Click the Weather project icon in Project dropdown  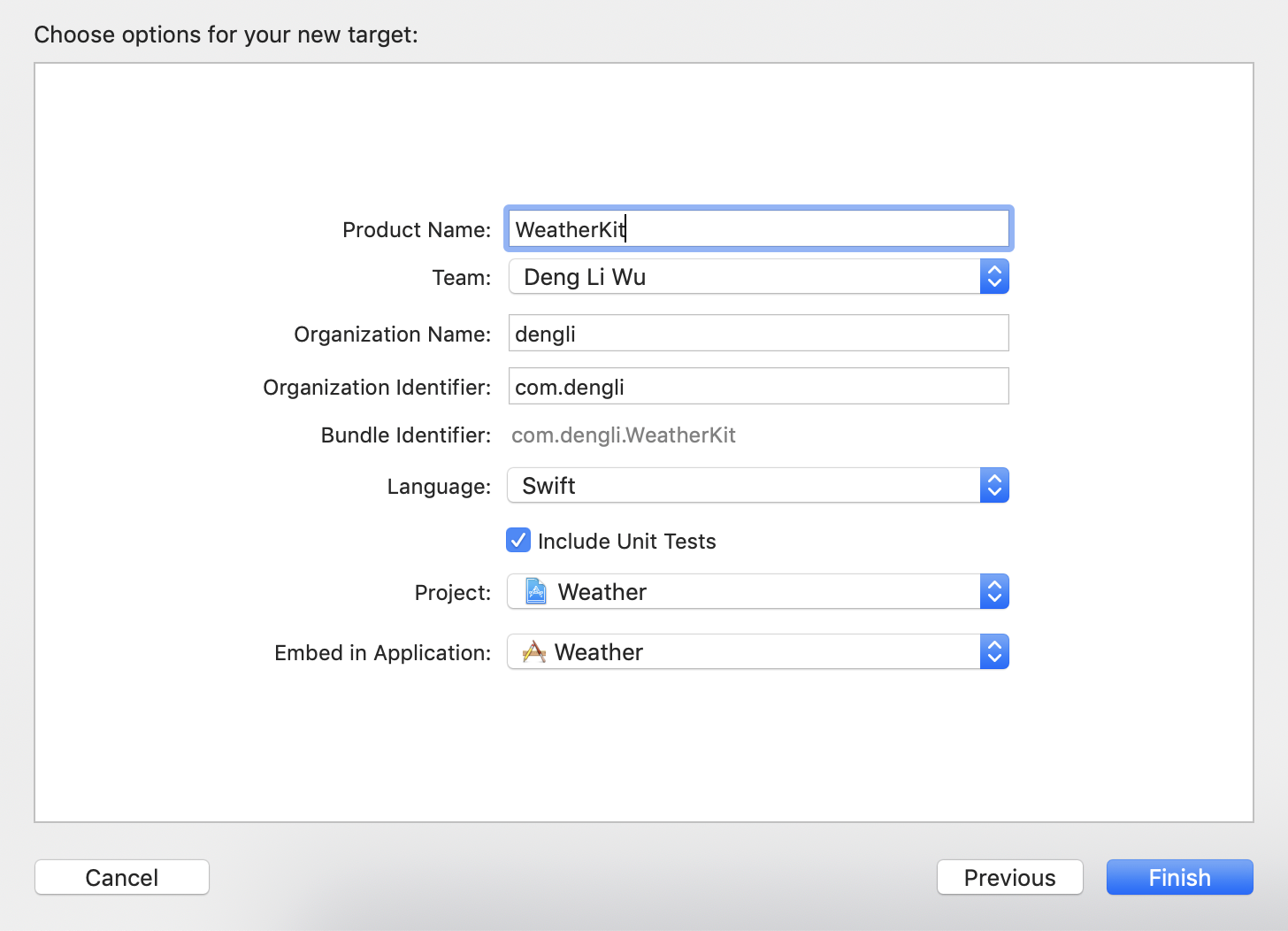(x=536, y=591)
